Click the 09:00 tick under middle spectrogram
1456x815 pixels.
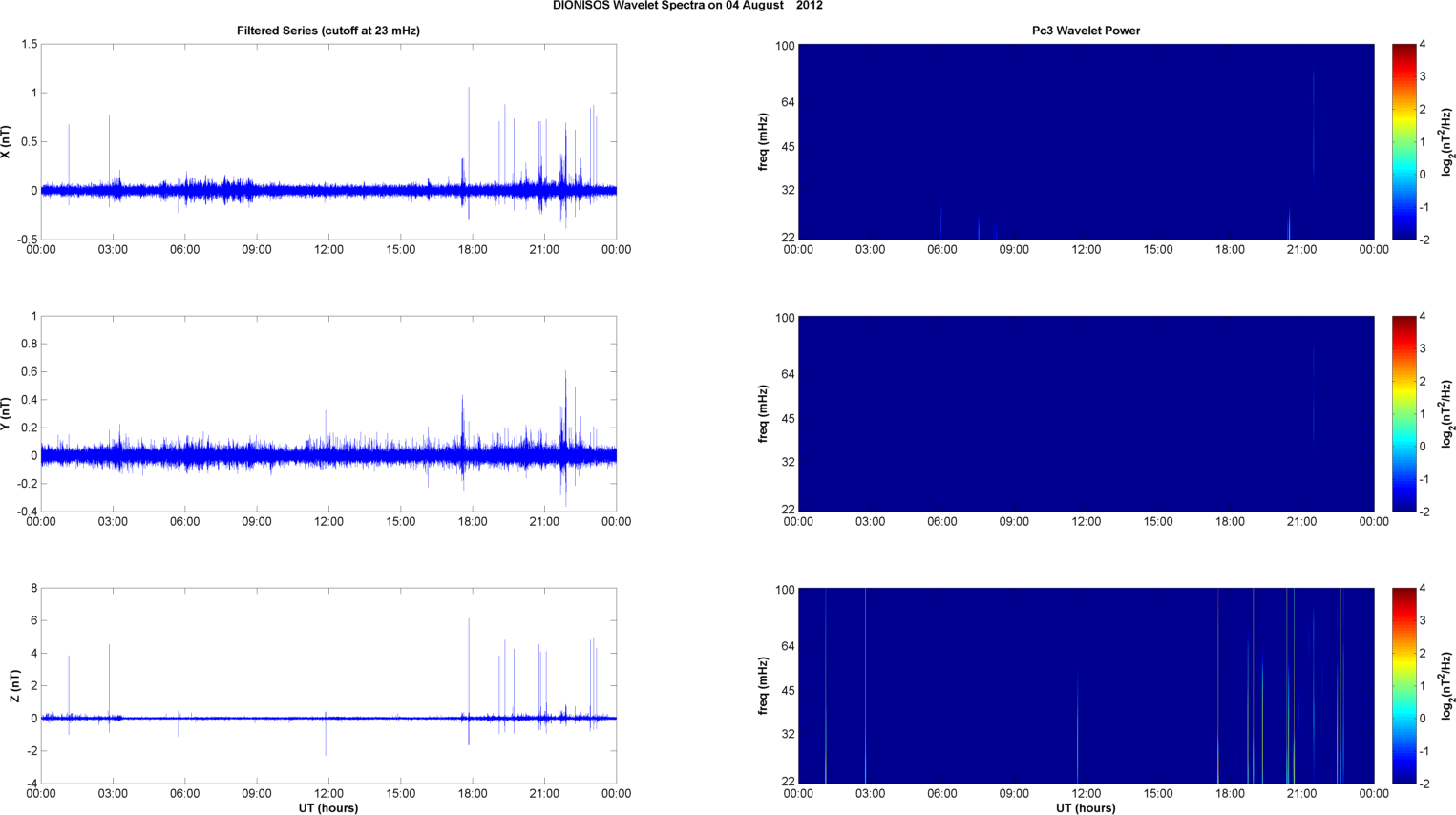coord(1014,522)
